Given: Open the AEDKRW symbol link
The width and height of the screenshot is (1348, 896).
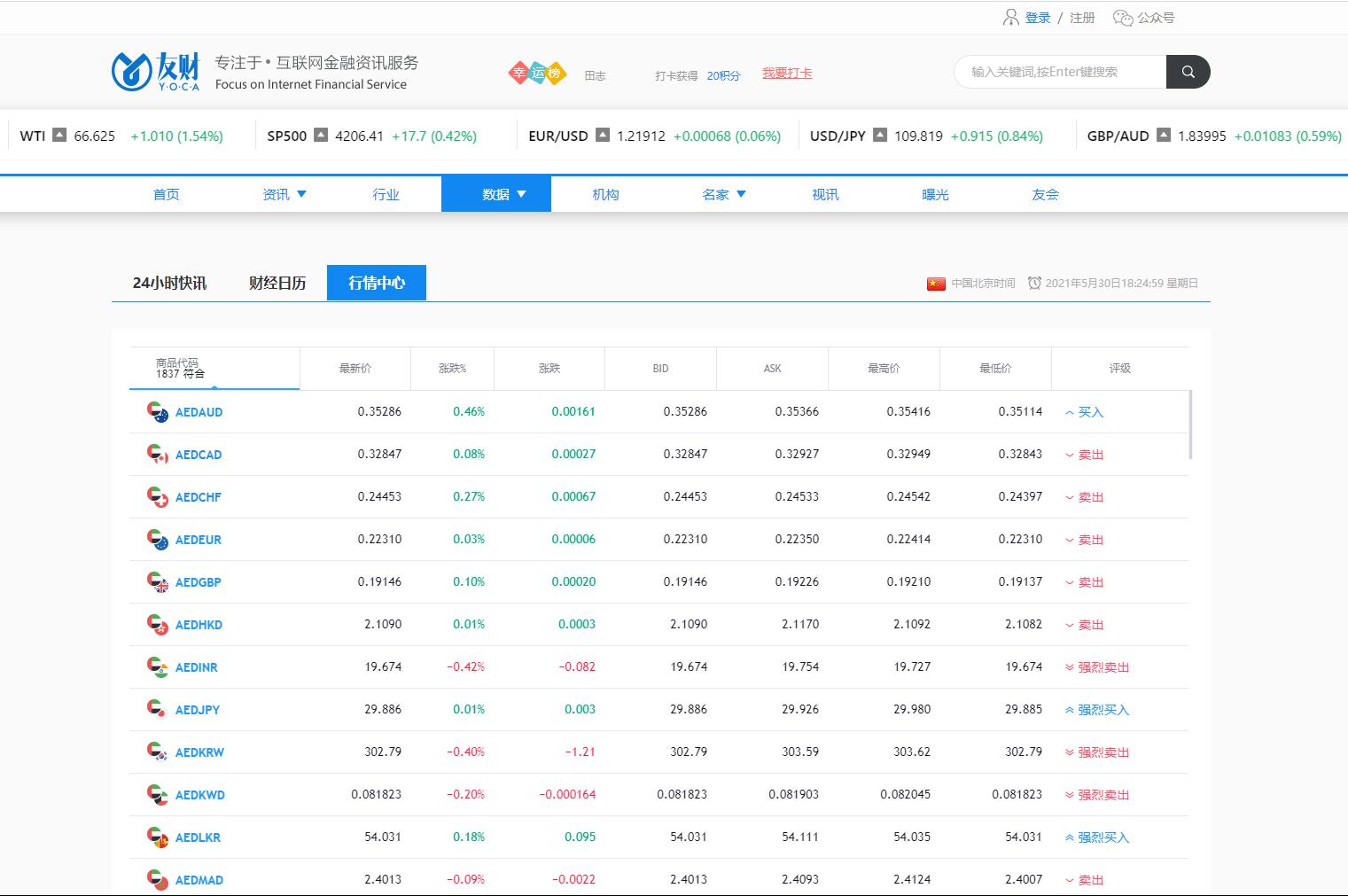Looking at the screenshot, I should pyautogui.click(x=199, y=752).
